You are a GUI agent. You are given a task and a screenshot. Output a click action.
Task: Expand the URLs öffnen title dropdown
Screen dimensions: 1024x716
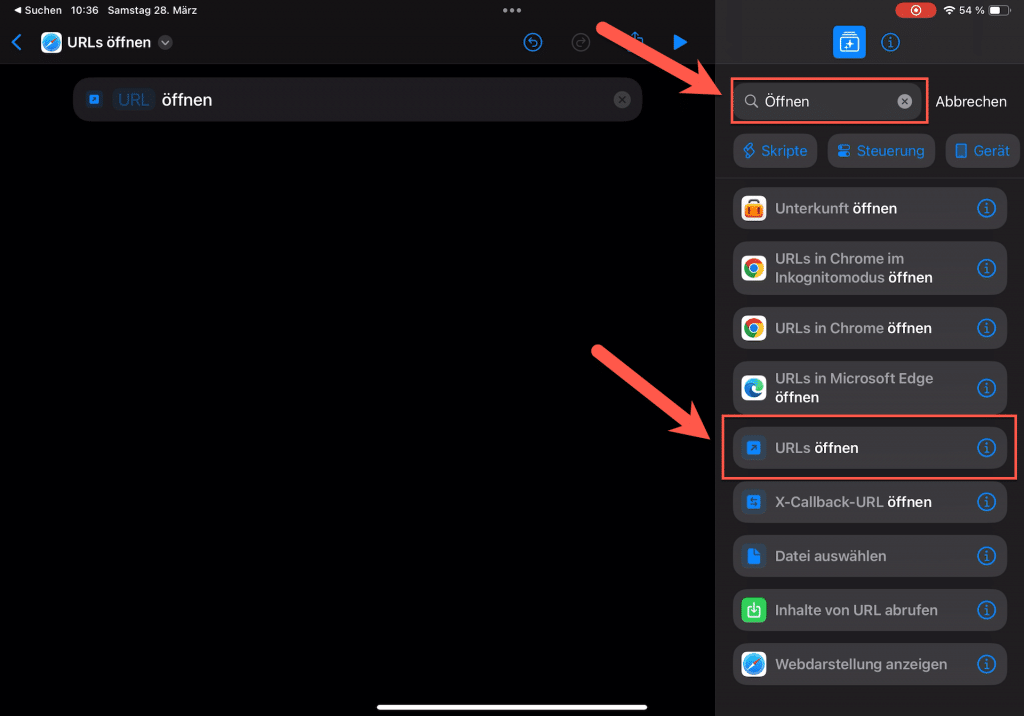tap(166, 42)
